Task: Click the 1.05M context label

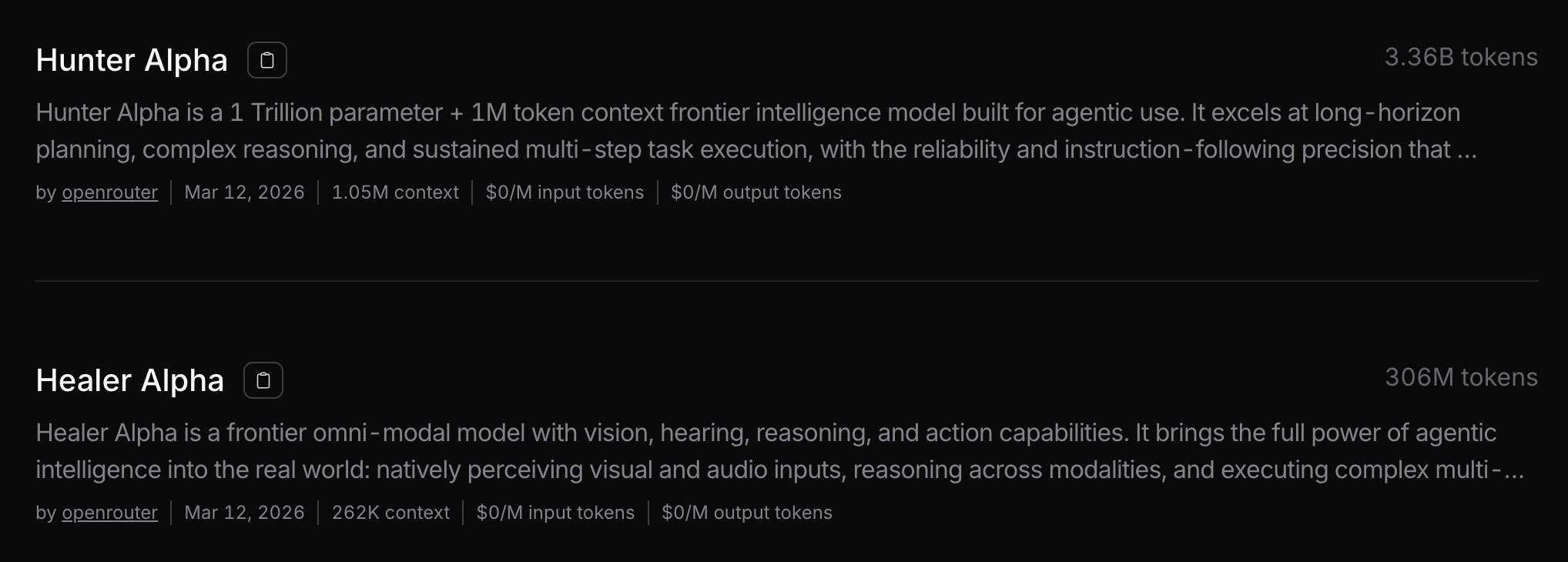Action: click(395, 192)
